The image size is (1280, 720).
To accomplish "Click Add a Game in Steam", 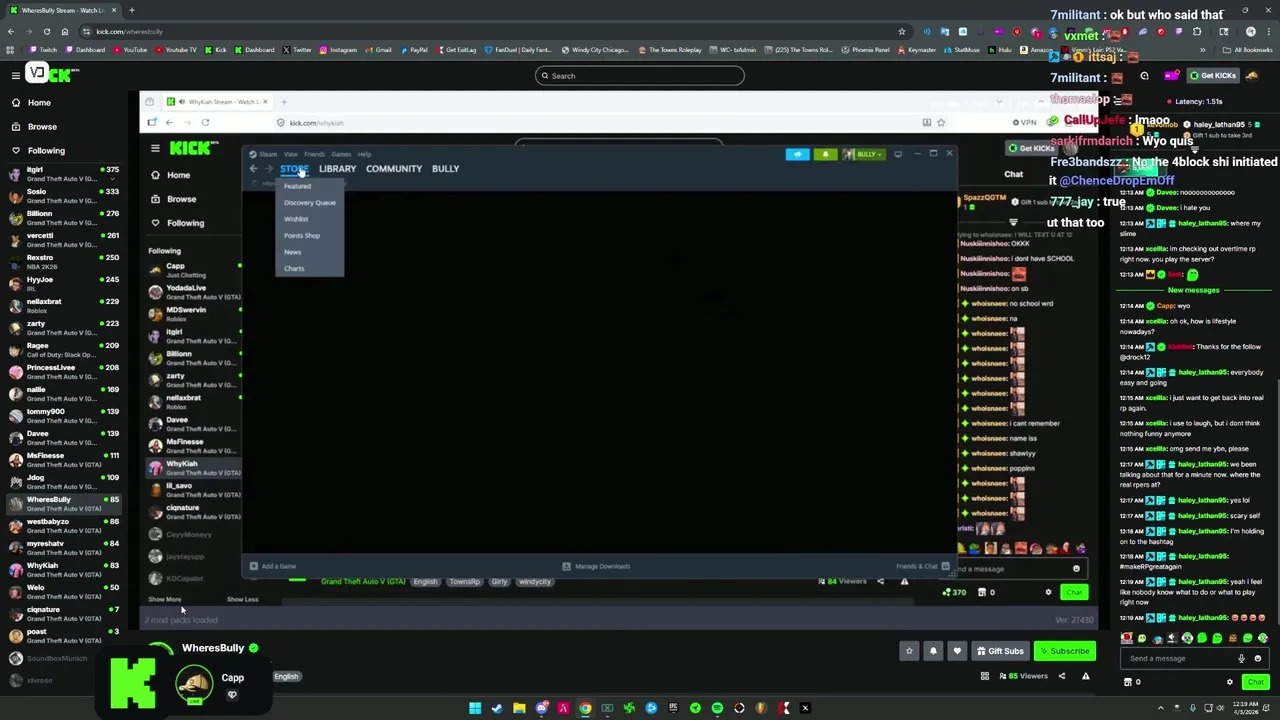I will click(x=272, y=567).
